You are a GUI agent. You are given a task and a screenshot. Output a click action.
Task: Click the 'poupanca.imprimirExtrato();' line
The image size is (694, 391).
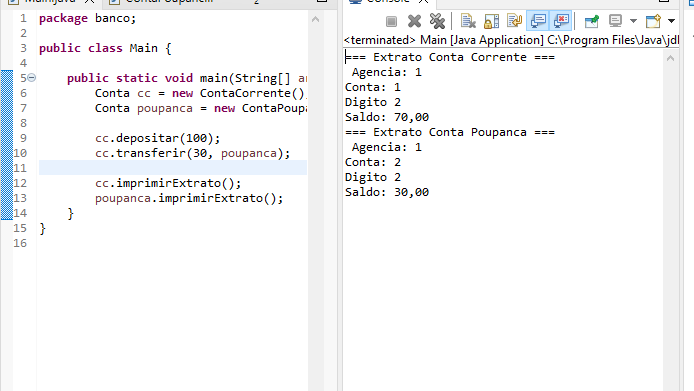189,198
